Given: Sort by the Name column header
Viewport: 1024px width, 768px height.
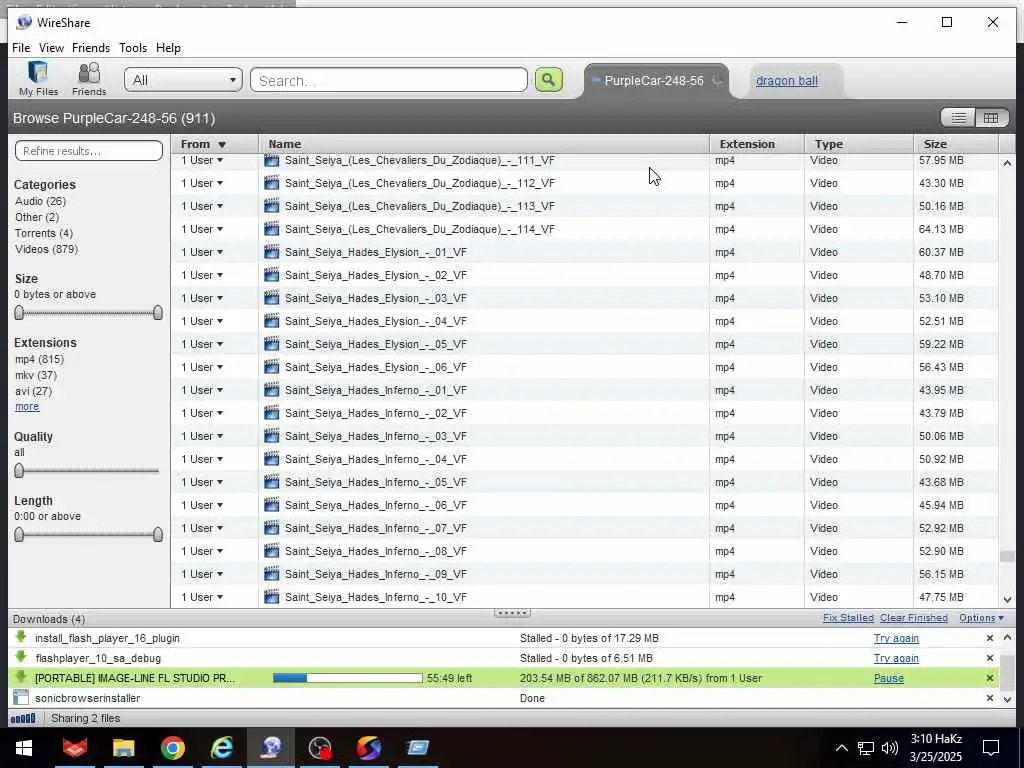Looking at the screenshot, I should (x=484, y=144).
